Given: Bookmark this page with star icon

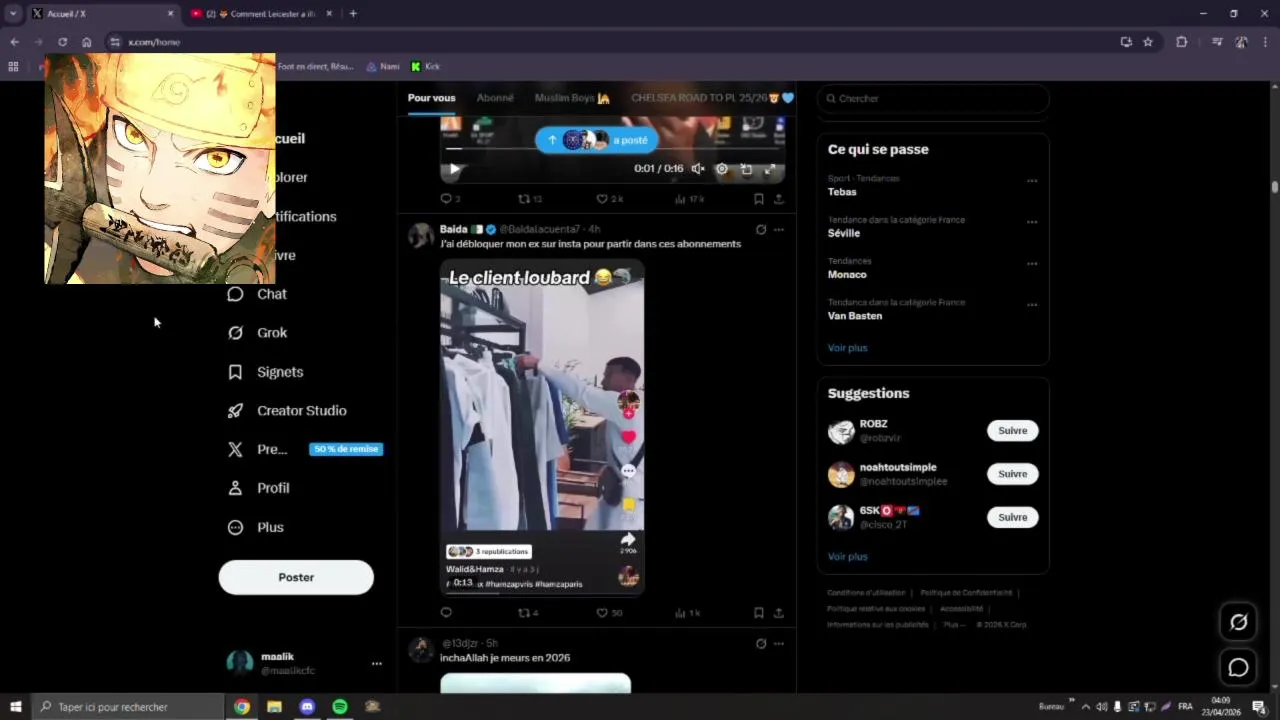Looking at the screenshot, I should pyautogui.click(x=1148, y=42).
